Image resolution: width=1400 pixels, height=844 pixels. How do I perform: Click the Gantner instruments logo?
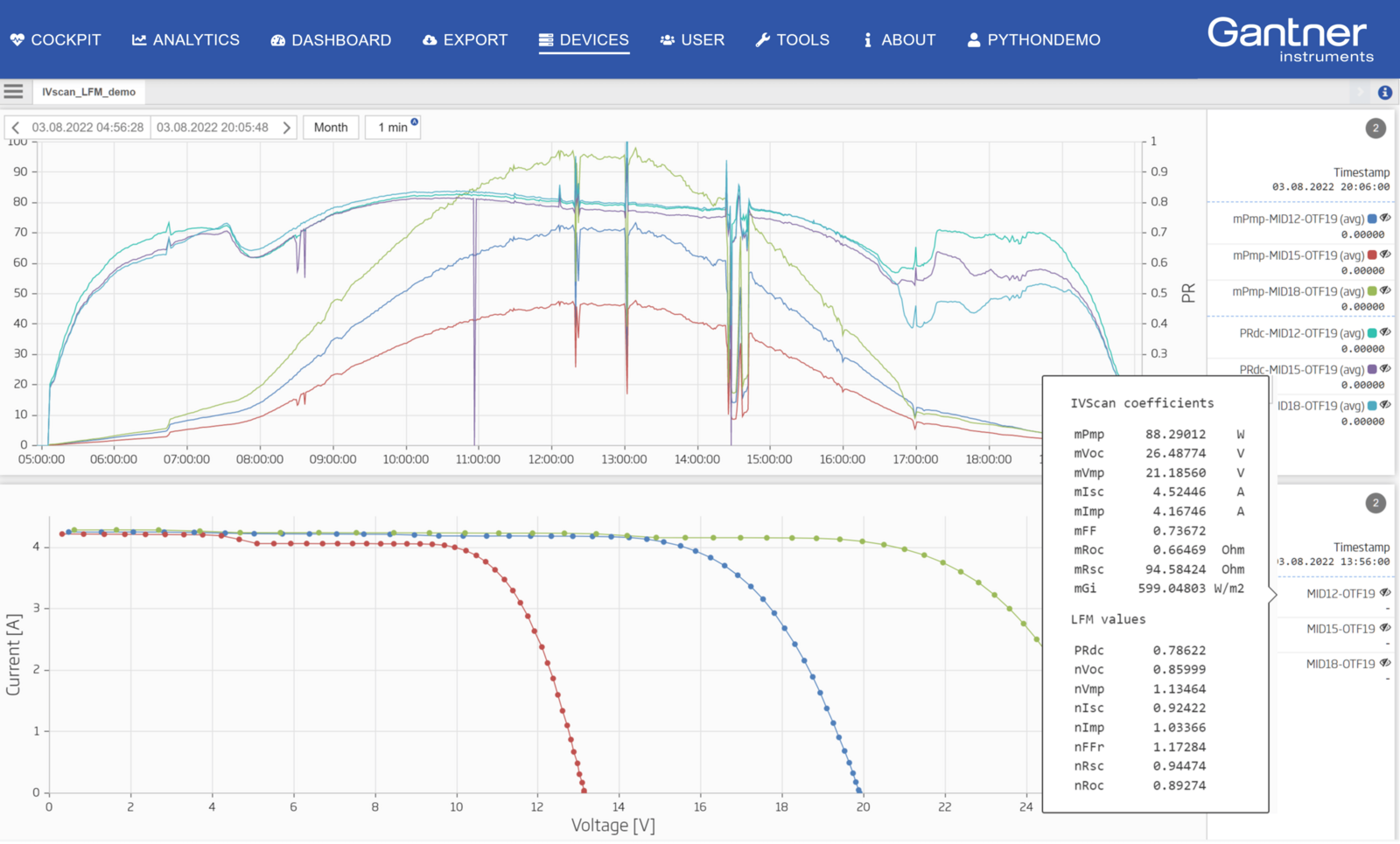(x=1290, y=40)
